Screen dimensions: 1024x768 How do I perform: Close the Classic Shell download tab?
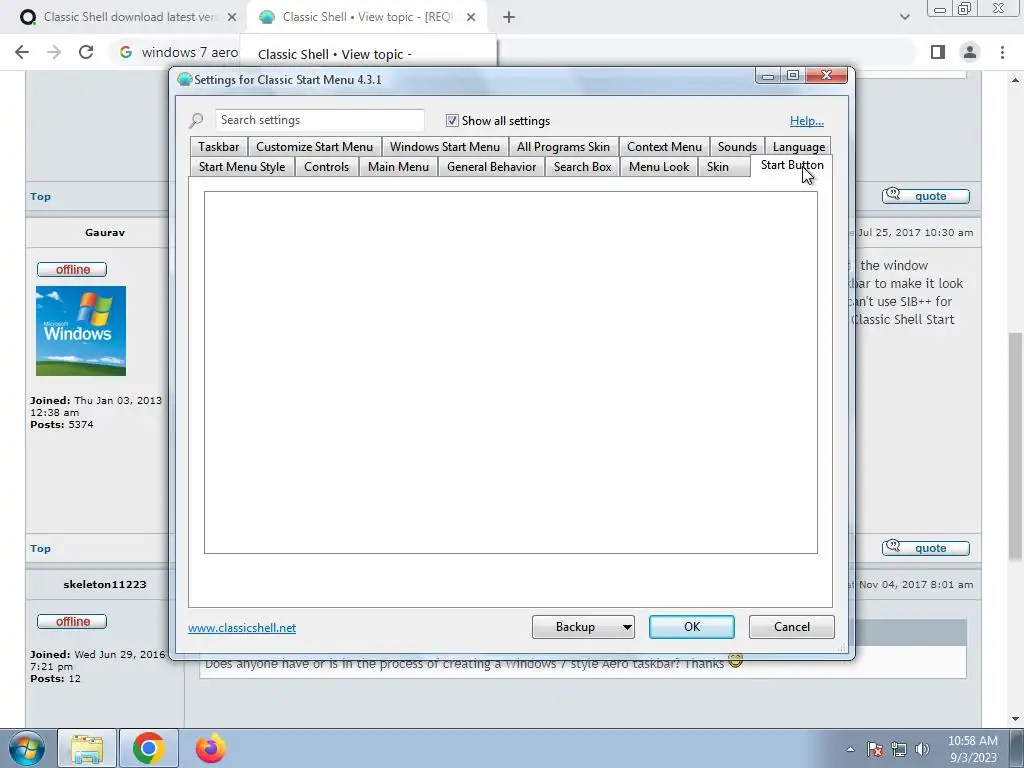tap(232, 17)
